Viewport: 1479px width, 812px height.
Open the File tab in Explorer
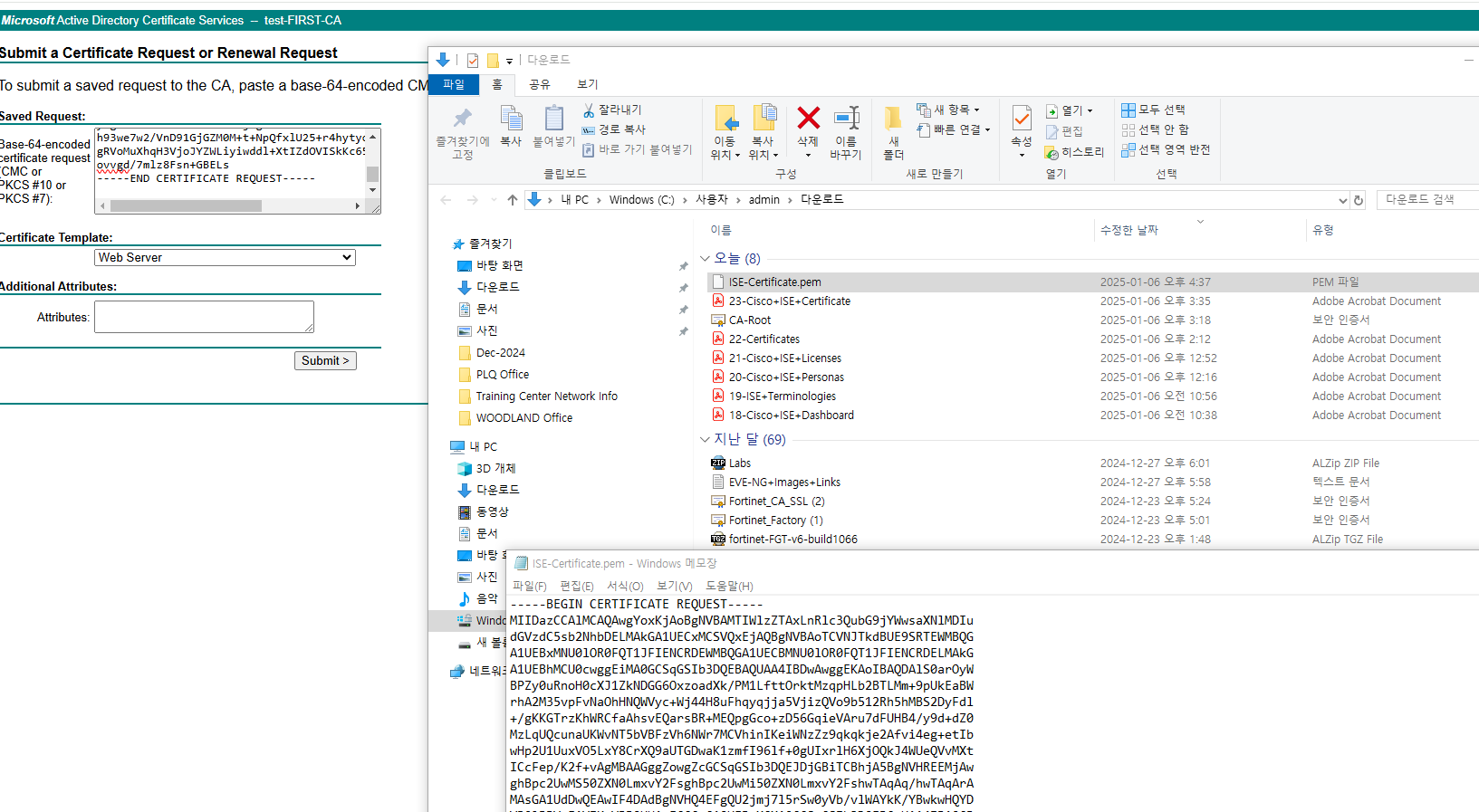coord(454,84)
